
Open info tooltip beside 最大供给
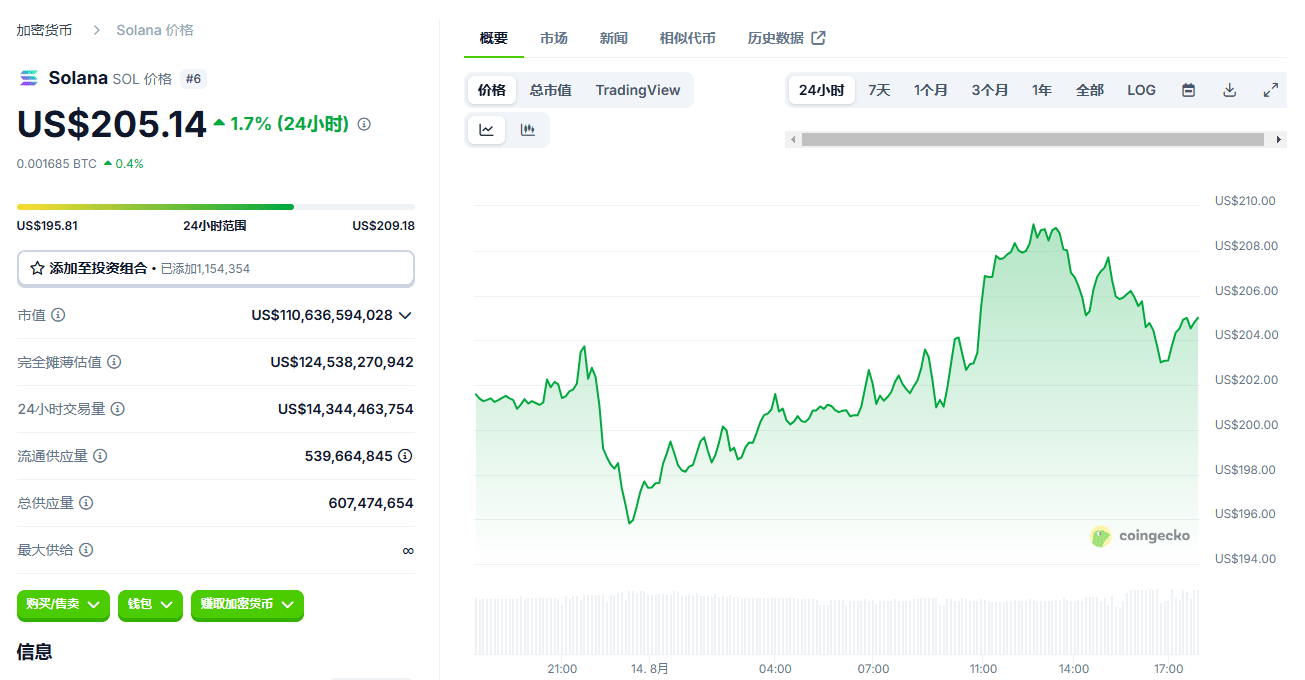[86, 550]
